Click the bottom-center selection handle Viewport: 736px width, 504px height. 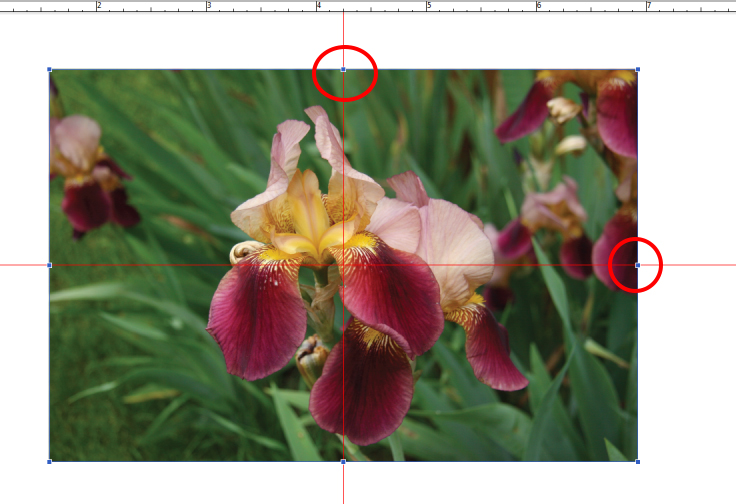(x=343, y=461)
